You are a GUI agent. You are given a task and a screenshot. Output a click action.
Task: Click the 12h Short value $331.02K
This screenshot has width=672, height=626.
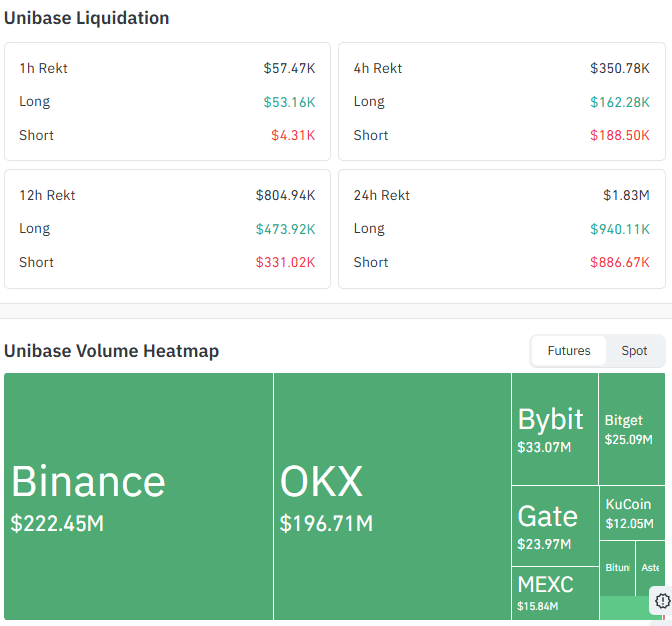click(x=285, y=262)
